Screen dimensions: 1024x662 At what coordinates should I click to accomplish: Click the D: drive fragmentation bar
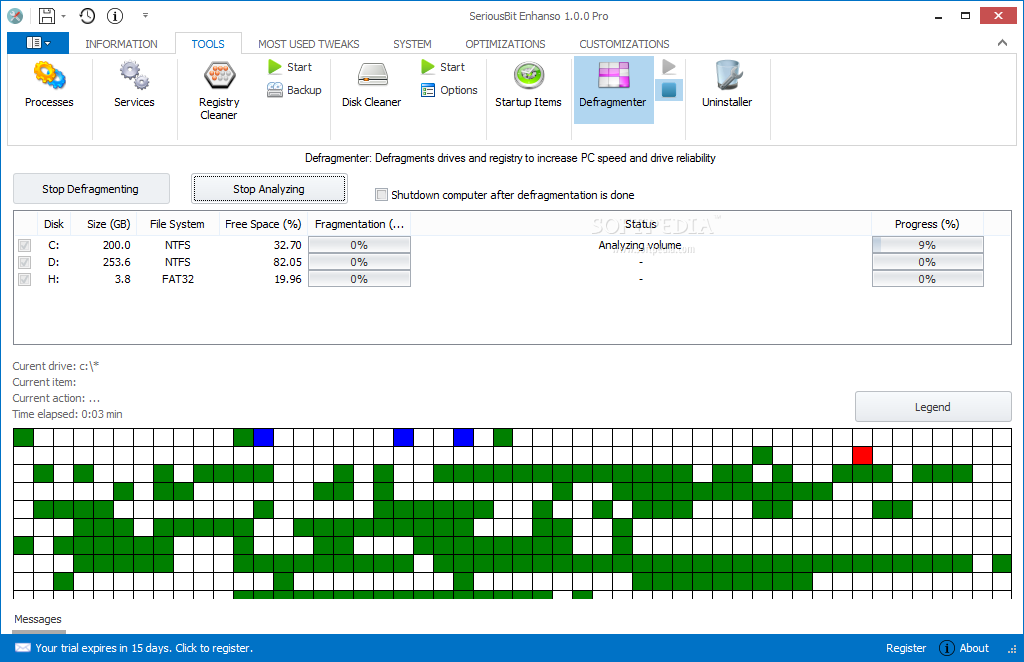[x=359, y=262]
